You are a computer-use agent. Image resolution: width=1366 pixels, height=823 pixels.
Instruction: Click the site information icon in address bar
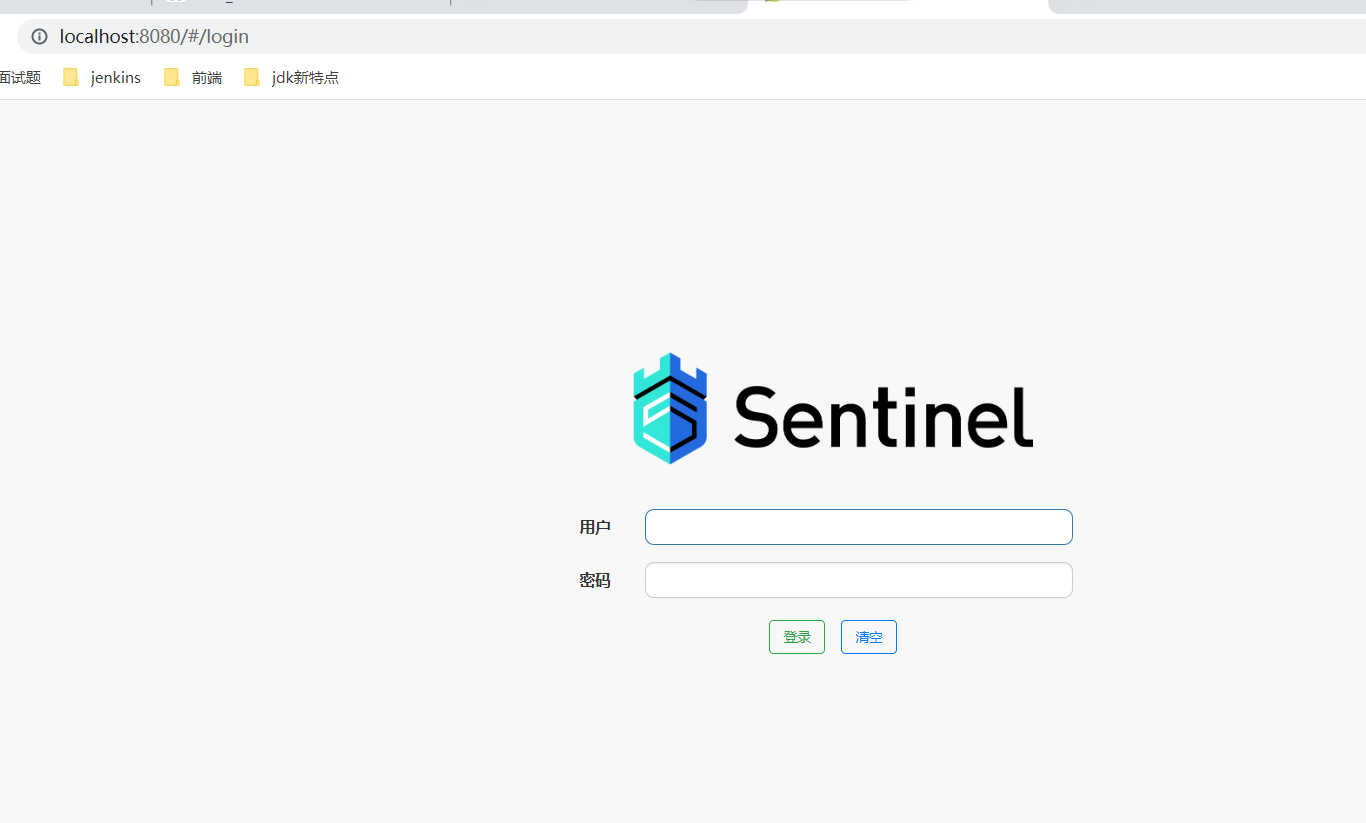(x=40, y=37)
